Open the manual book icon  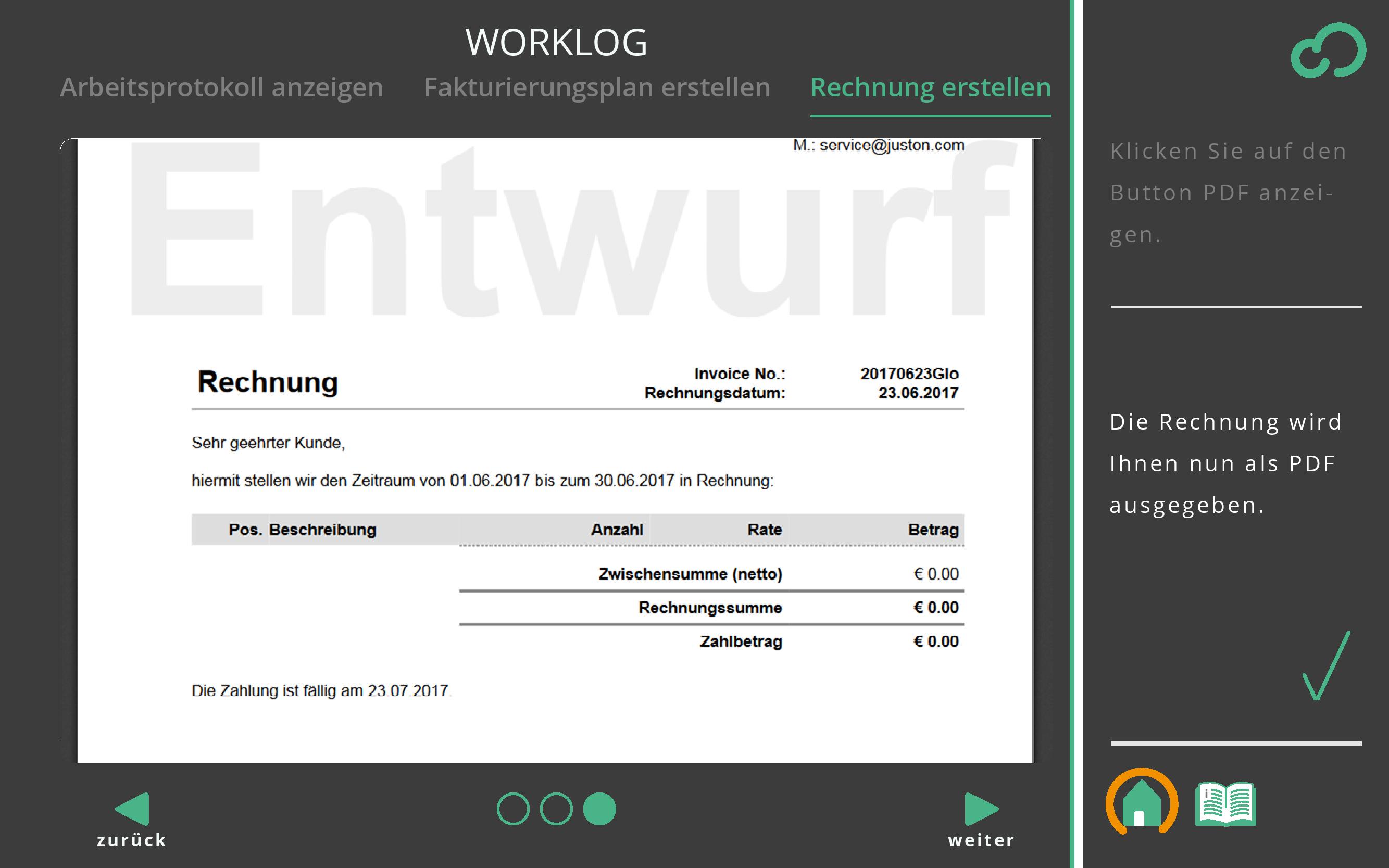(1225, 804)
